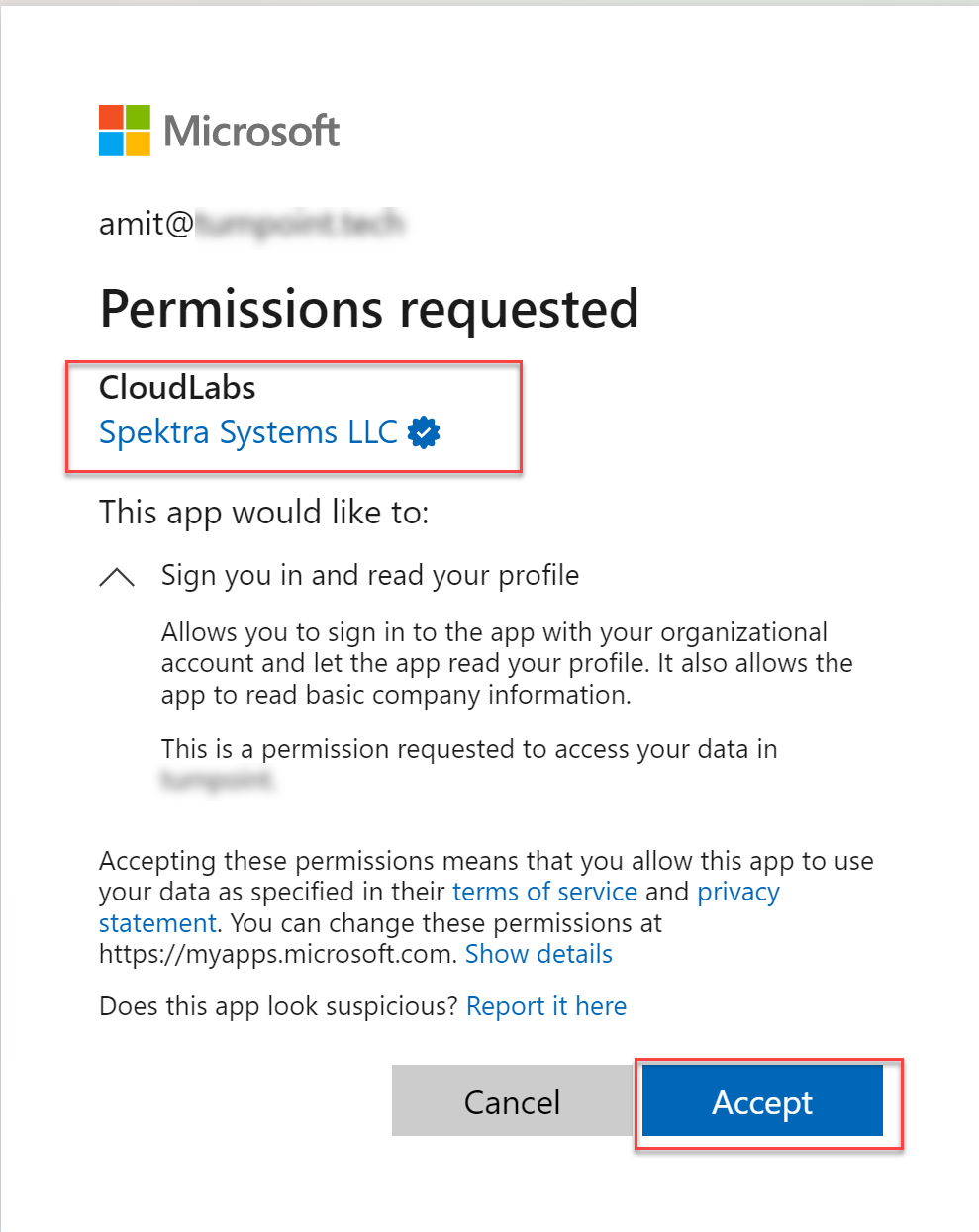Click the Permissions requested heading
The height and width of the screenshot is (1232, 979).
pos(369,309)
